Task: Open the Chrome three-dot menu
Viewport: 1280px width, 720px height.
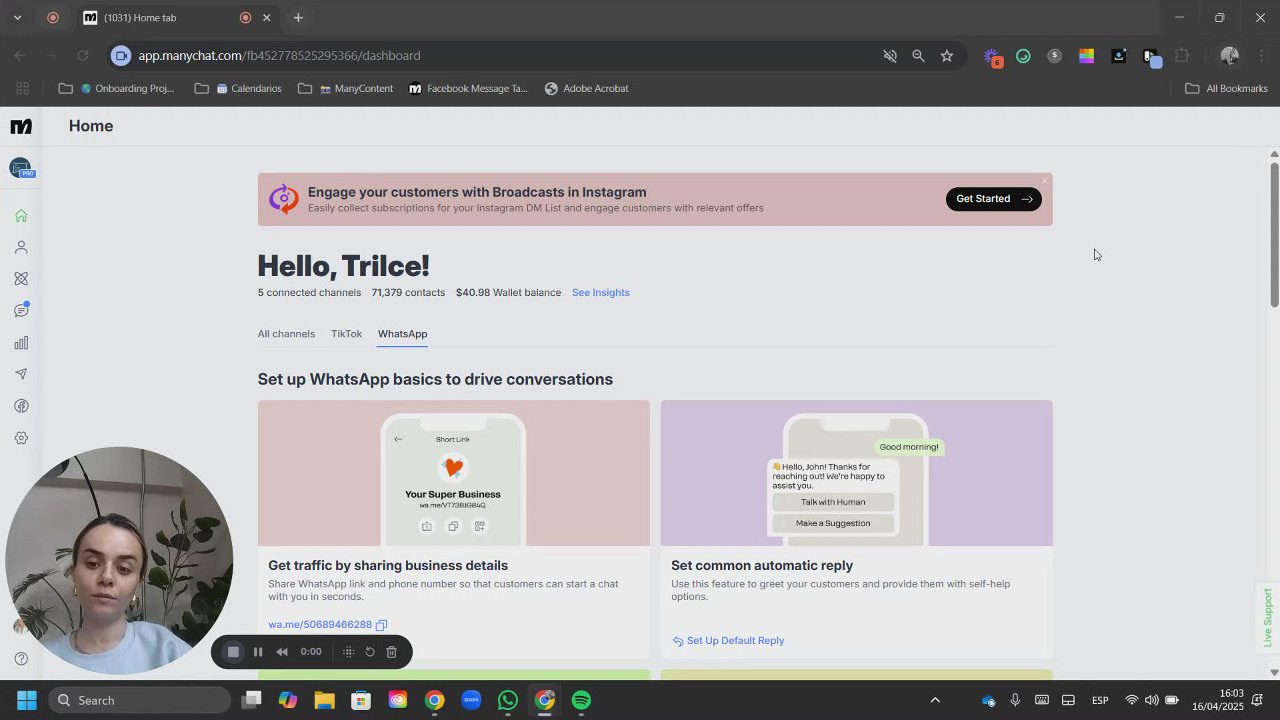Action: (1261, 56)
